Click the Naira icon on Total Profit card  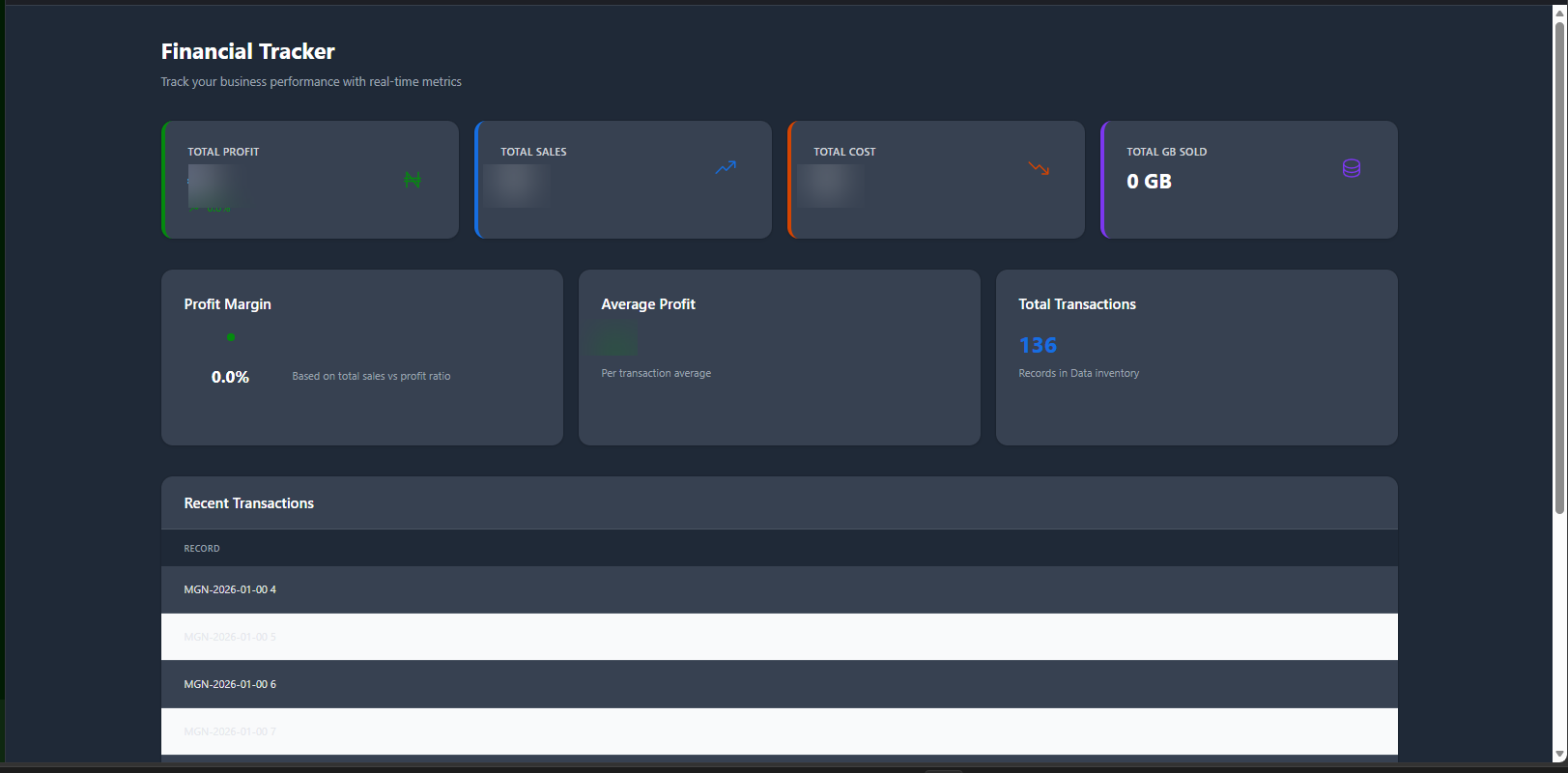coord(413,180)
